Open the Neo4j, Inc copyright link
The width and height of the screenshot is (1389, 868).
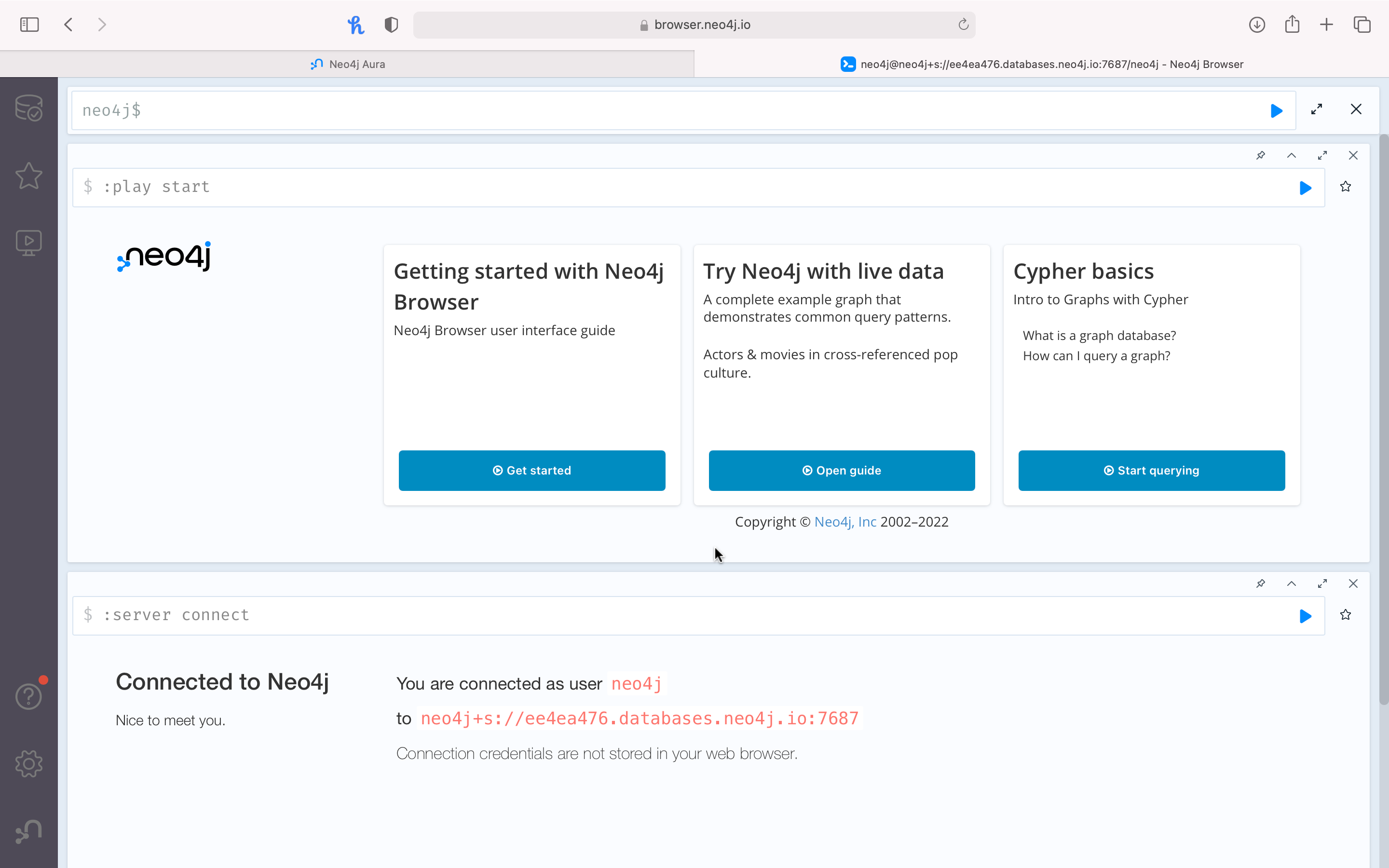click(x=845, y=522)
